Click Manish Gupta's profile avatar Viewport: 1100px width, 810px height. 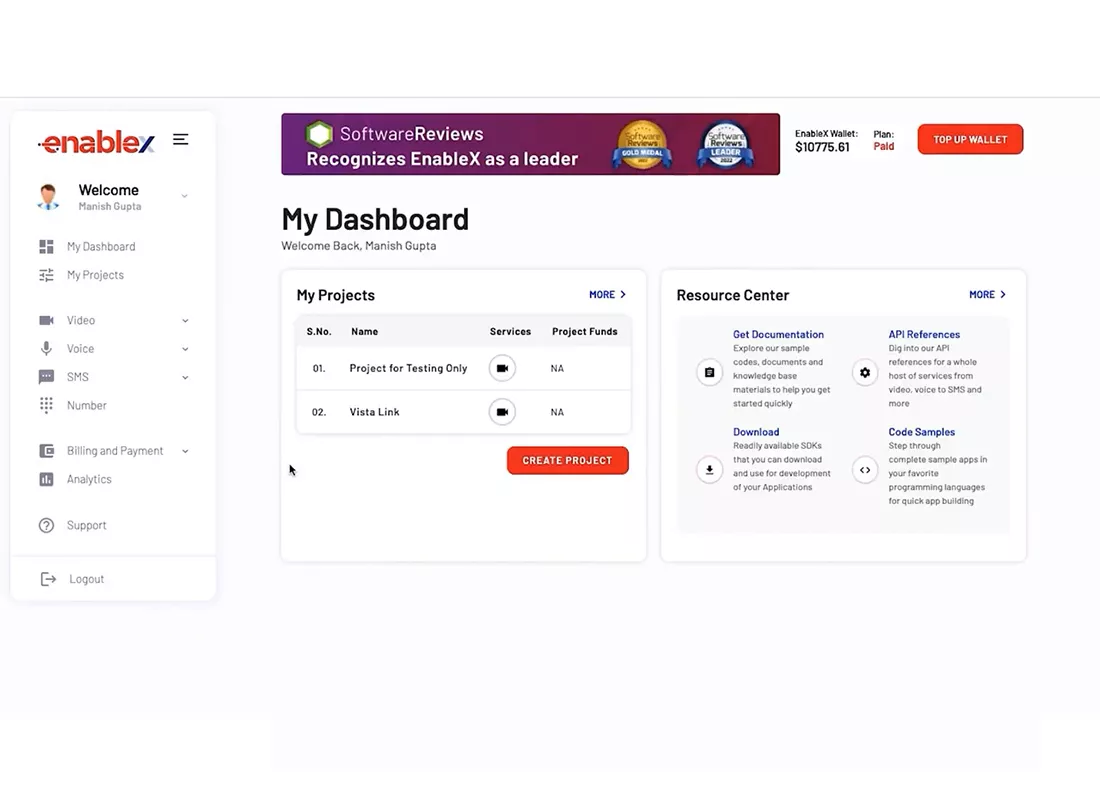coord(48,197)
